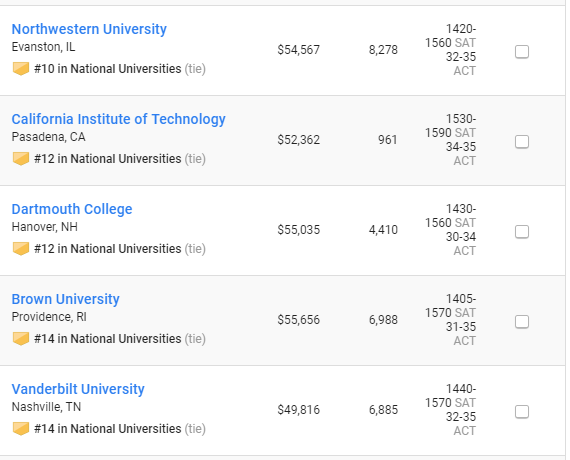The width and height of the screenshot is (570, 460).
Task: Open the Northwestern University link
Action: pos(89,29)
